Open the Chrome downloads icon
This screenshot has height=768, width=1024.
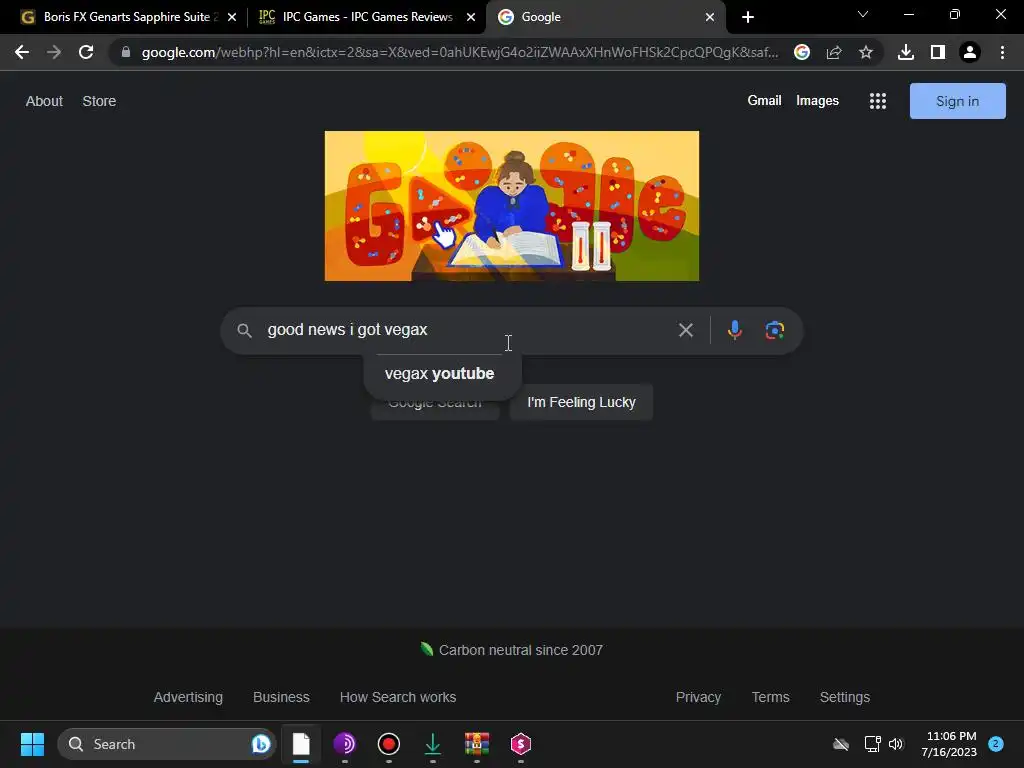(x=906, y=52)
